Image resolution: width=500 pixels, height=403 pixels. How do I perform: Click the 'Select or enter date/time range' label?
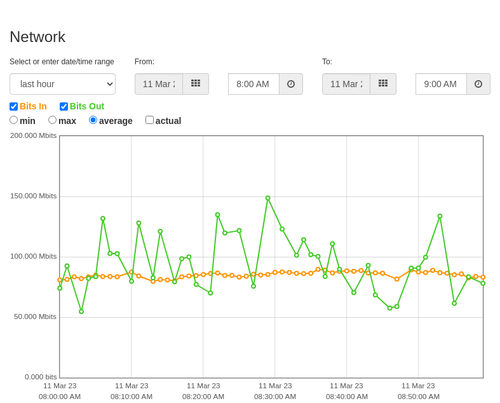click(x=62, y=62)
